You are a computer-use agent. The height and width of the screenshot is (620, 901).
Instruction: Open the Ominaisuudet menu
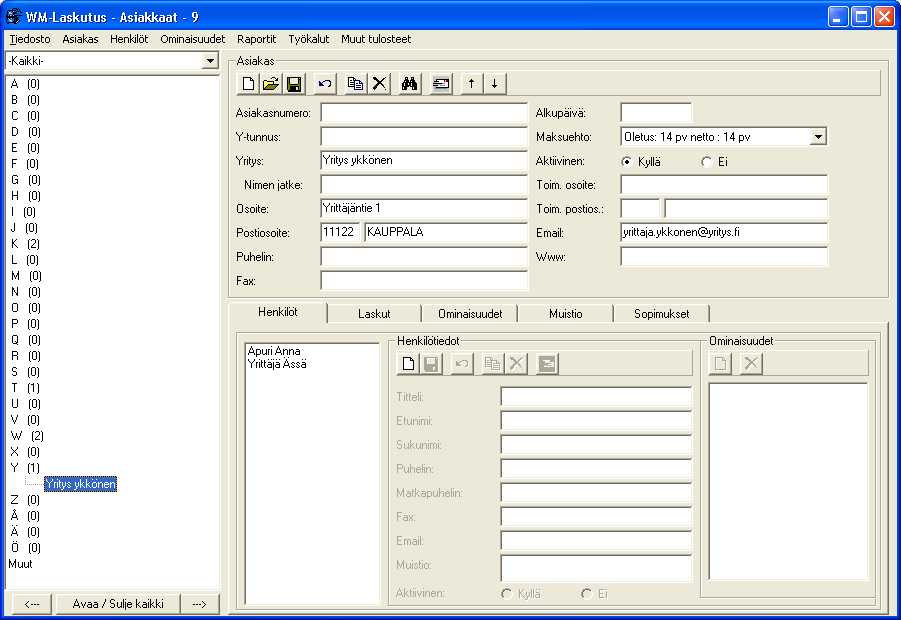point(192,39)
